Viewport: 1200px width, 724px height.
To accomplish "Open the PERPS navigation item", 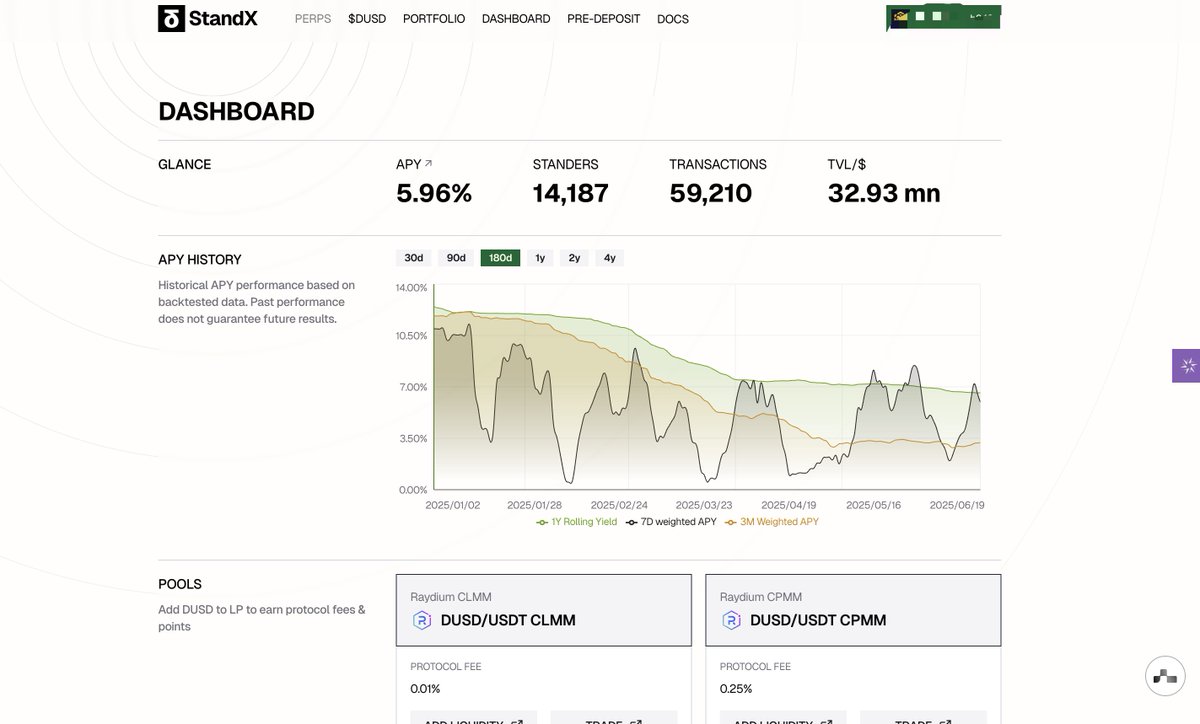I will 313,19.
